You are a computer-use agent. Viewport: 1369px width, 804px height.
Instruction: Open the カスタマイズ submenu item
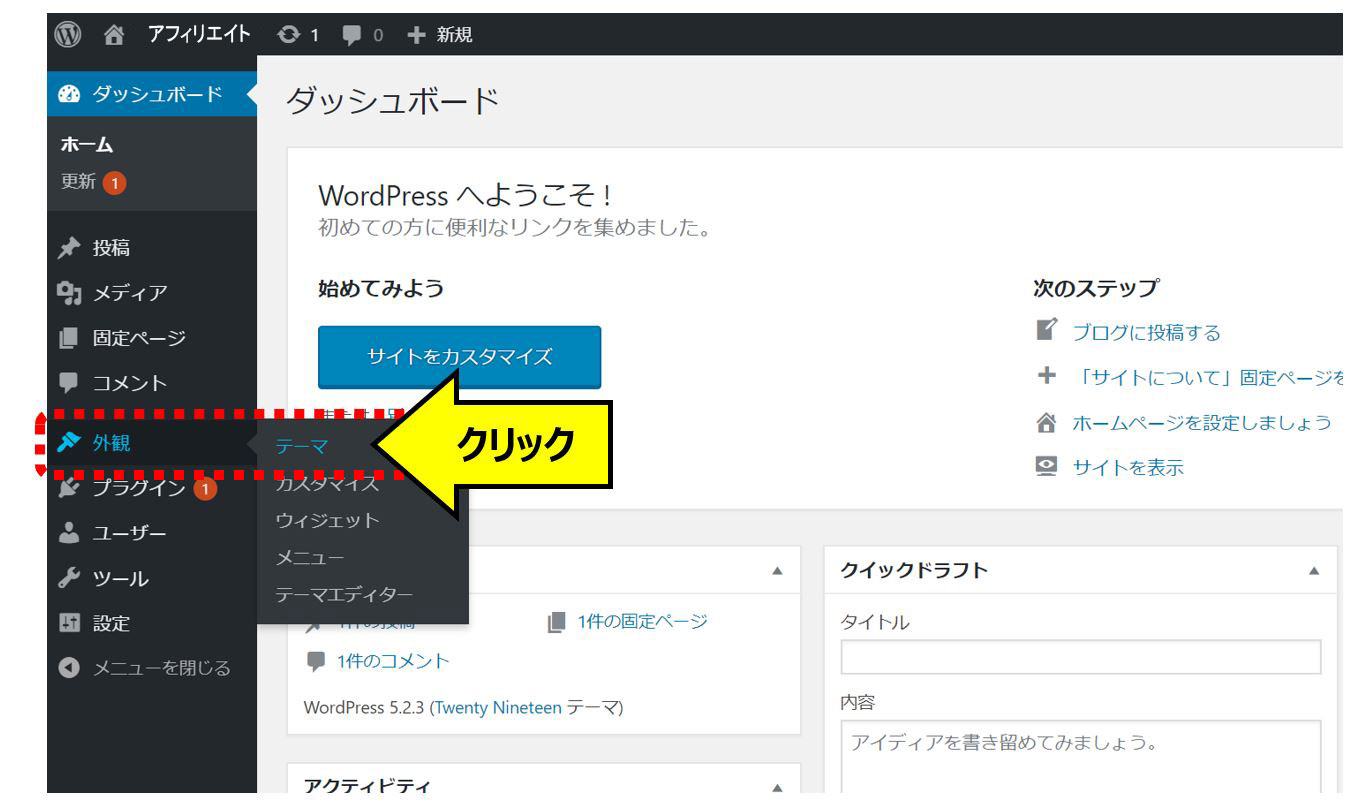coord(327,484)
